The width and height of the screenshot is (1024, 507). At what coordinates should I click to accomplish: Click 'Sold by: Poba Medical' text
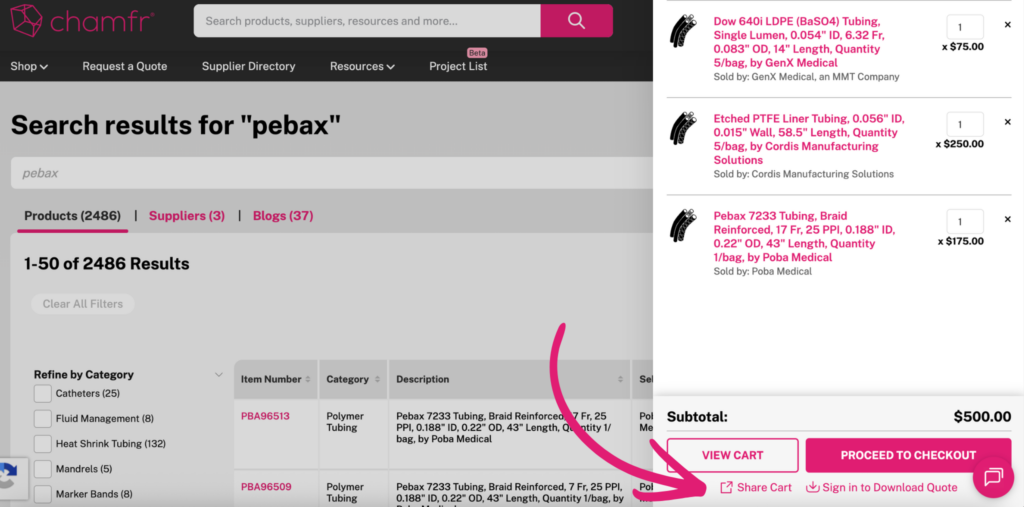(762, 272)
